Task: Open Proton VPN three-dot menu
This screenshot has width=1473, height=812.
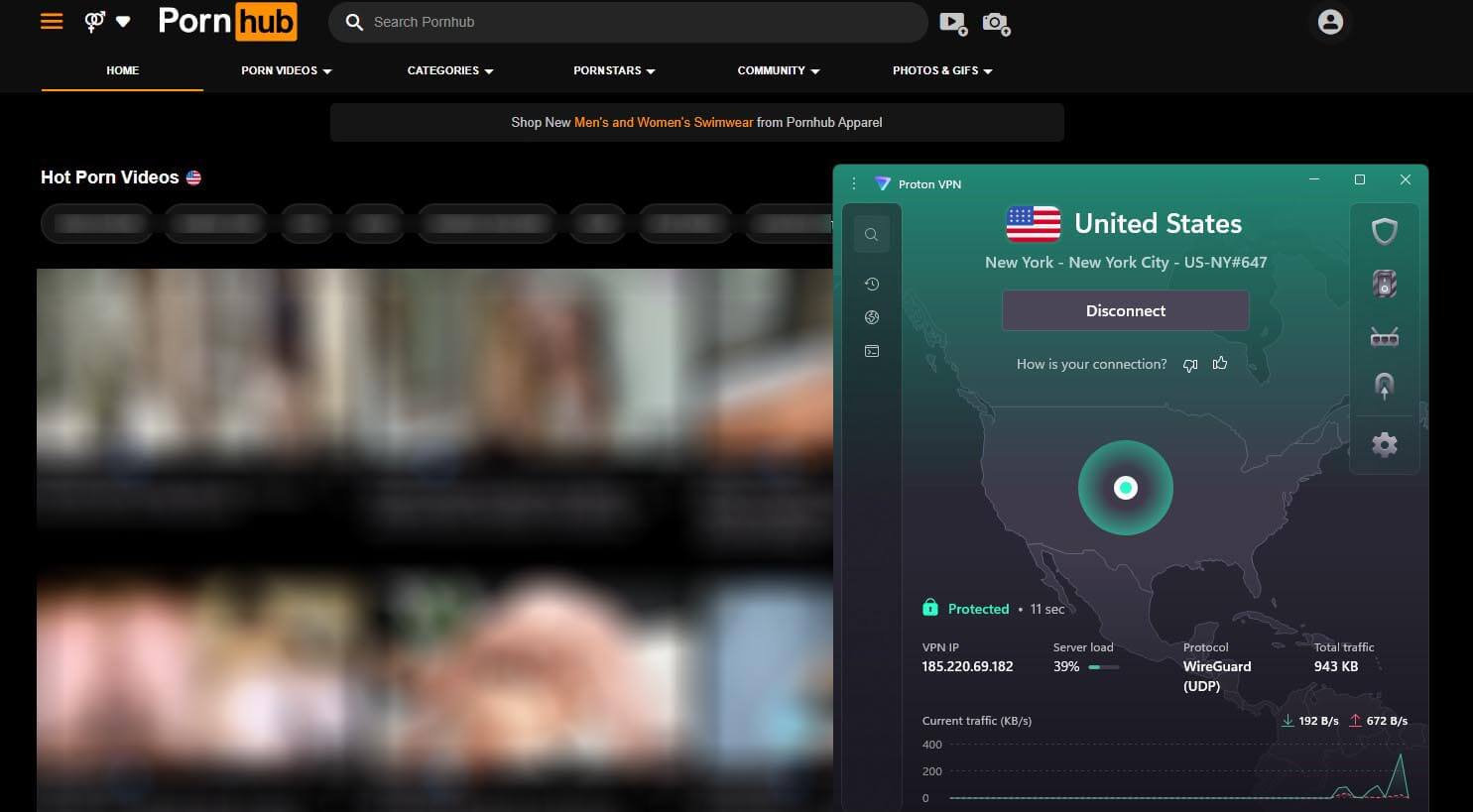Action: click(854, 183)
